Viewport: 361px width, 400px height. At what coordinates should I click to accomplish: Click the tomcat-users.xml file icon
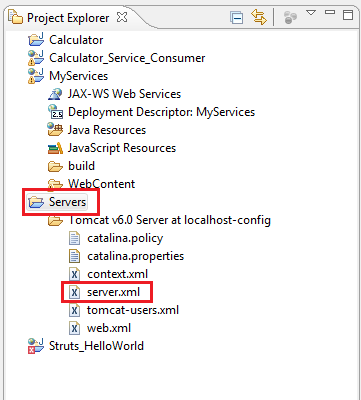[x=74, y=310]
